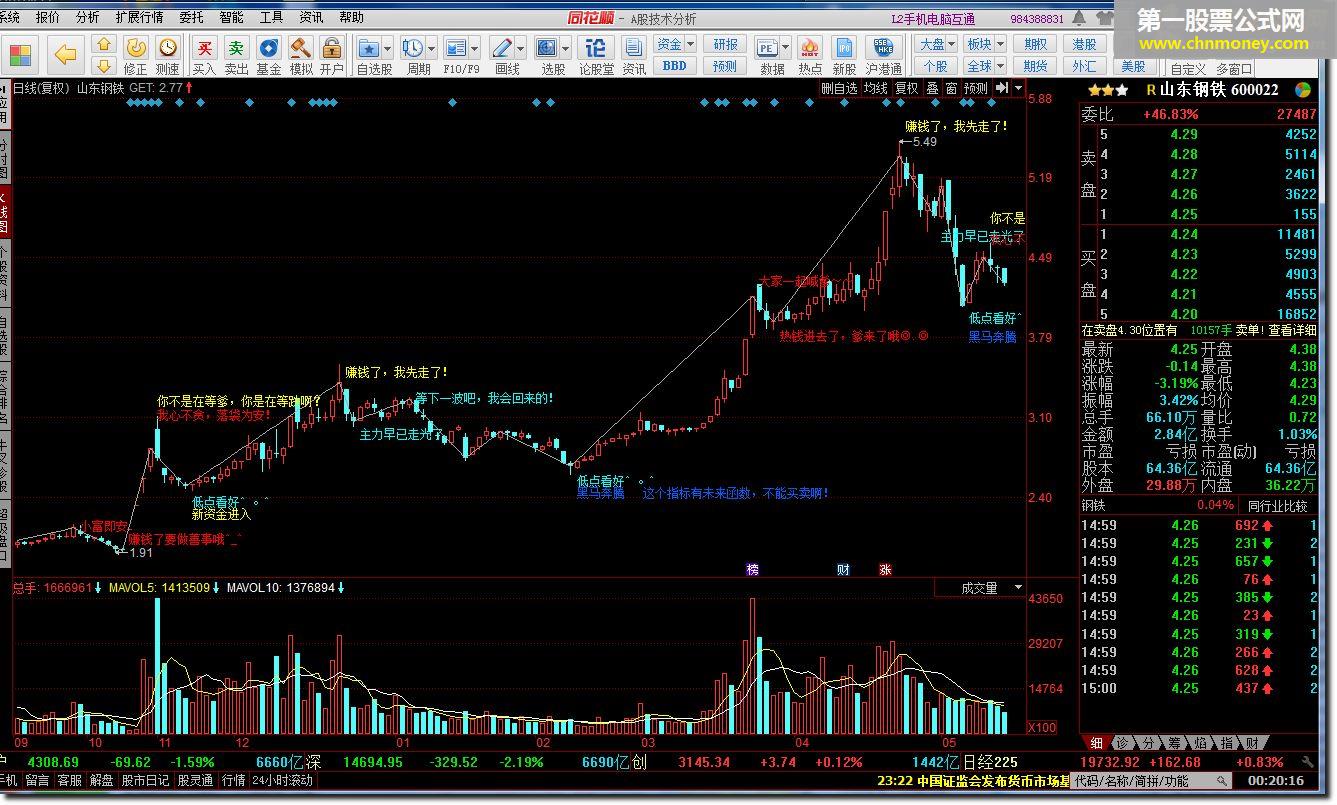Image resolution: width=1337 pixels, height=805 pixels.
Task: Click the 期权 options button
Action: pos(1036,45)
